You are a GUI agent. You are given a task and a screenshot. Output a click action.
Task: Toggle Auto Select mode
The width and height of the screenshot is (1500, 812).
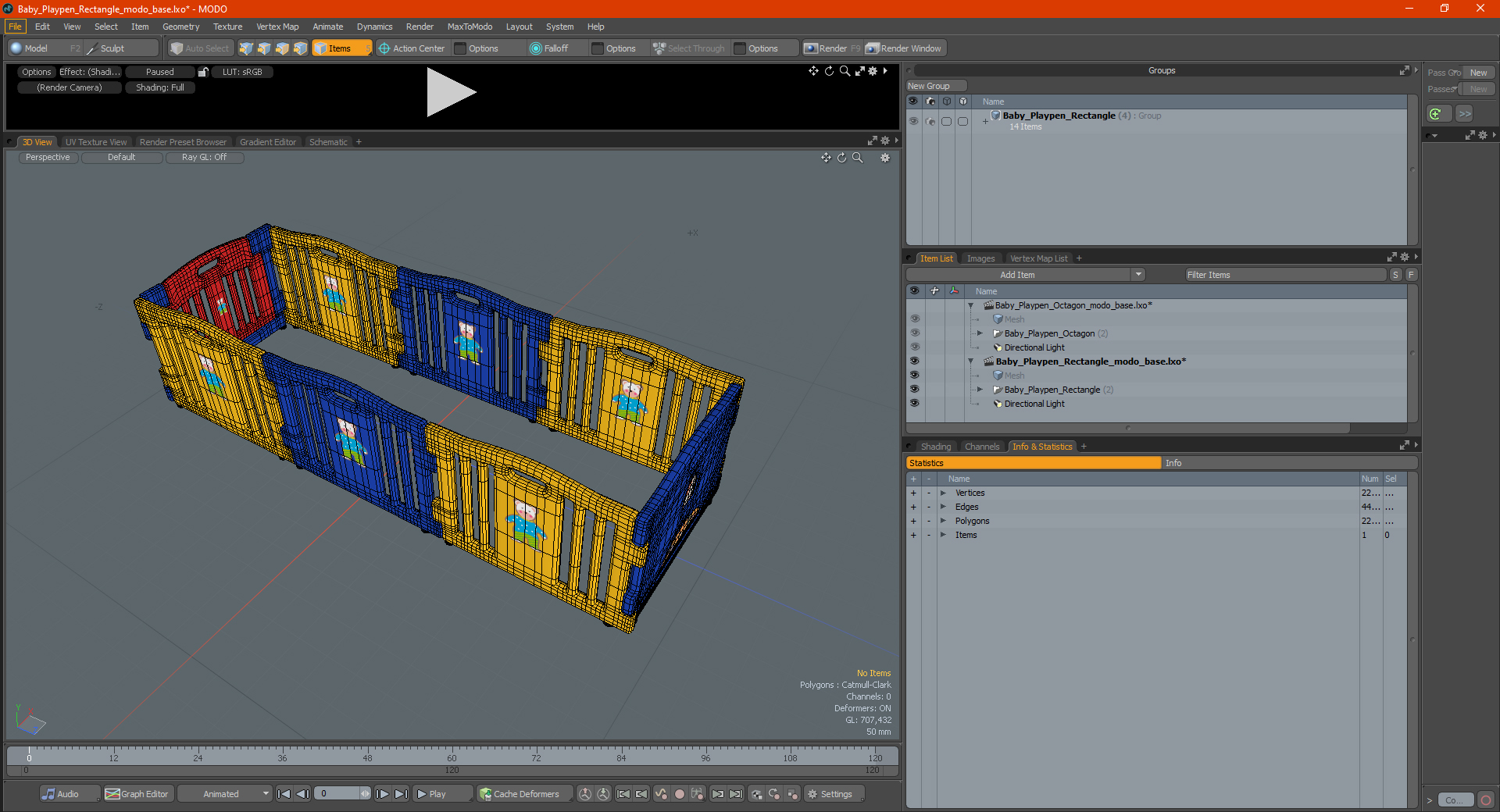200,48
